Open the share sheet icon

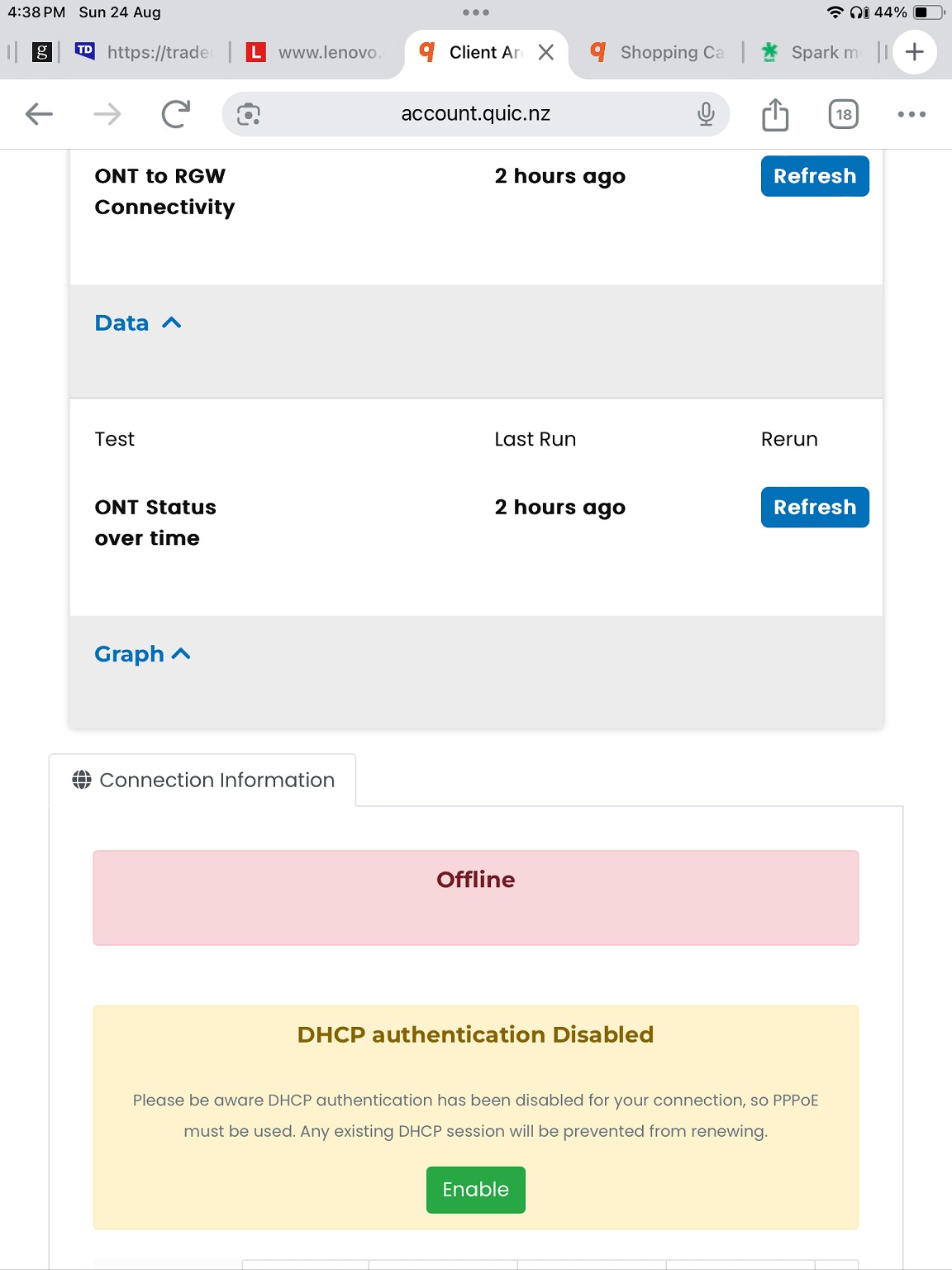point(774,114)
